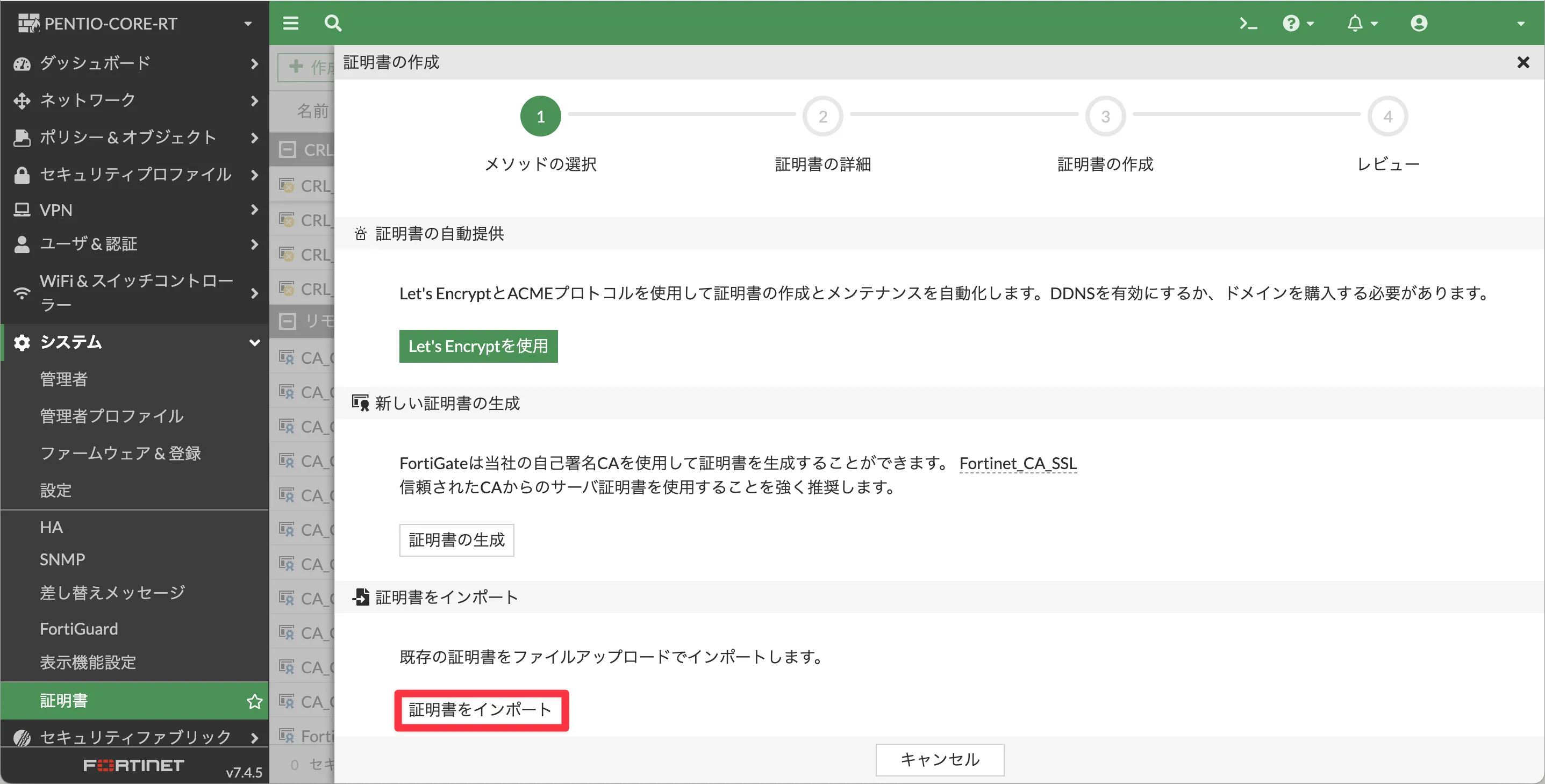Toggle the favorite star on 証明書
Image resolution: width=1545 pixels, height=784 pixels.
[254, 701]
